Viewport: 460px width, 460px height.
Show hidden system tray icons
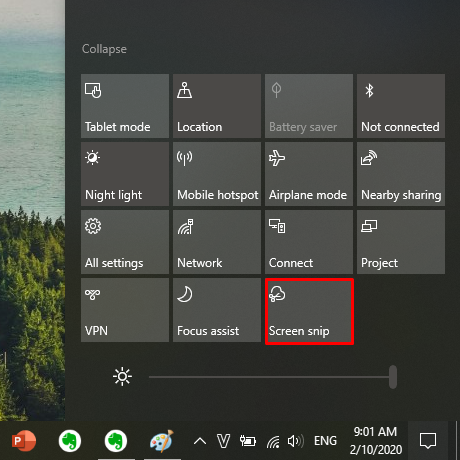200,441
